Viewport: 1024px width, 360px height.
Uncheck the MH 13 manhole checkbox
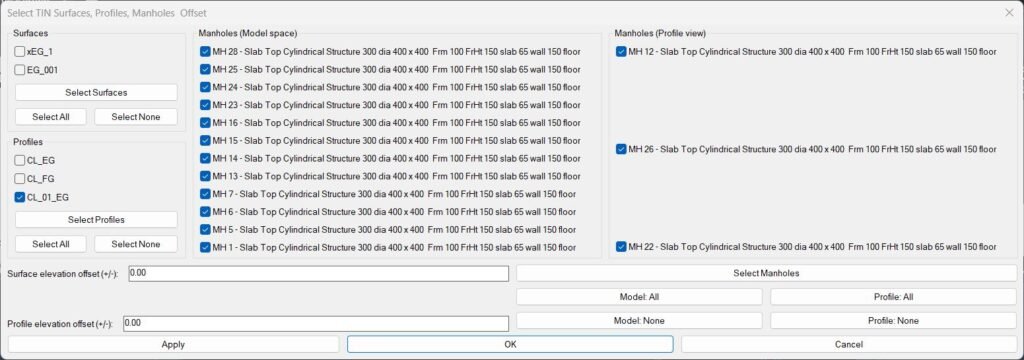205,176
